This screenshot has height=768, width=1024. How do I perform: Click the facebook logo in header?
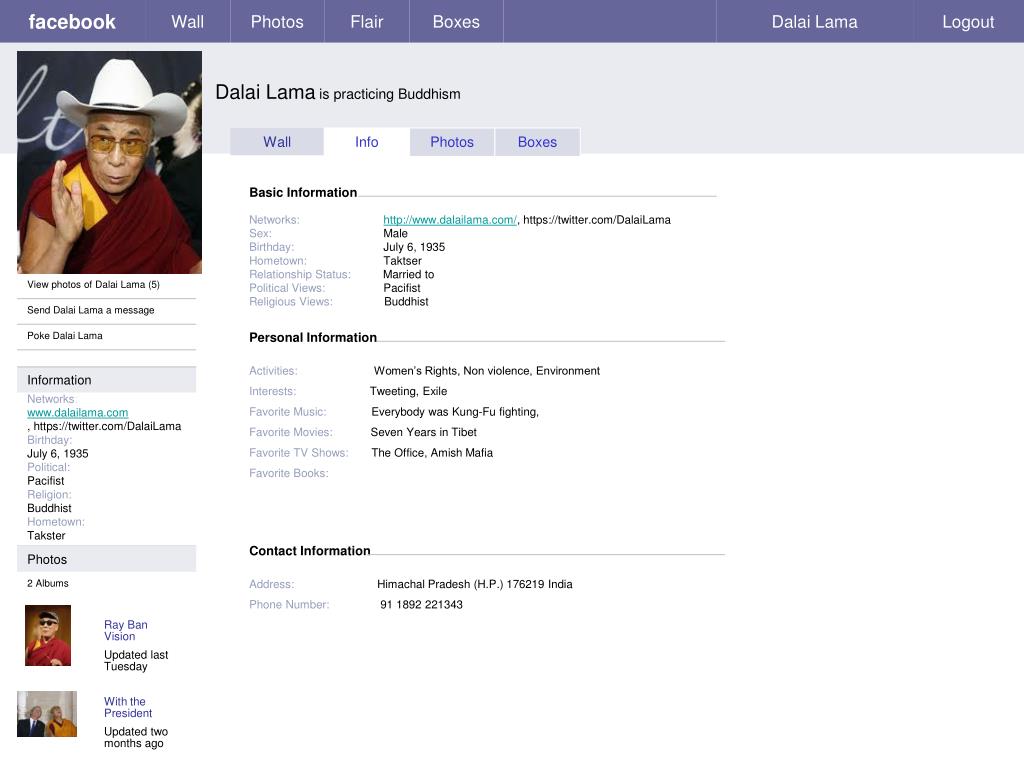72,22
